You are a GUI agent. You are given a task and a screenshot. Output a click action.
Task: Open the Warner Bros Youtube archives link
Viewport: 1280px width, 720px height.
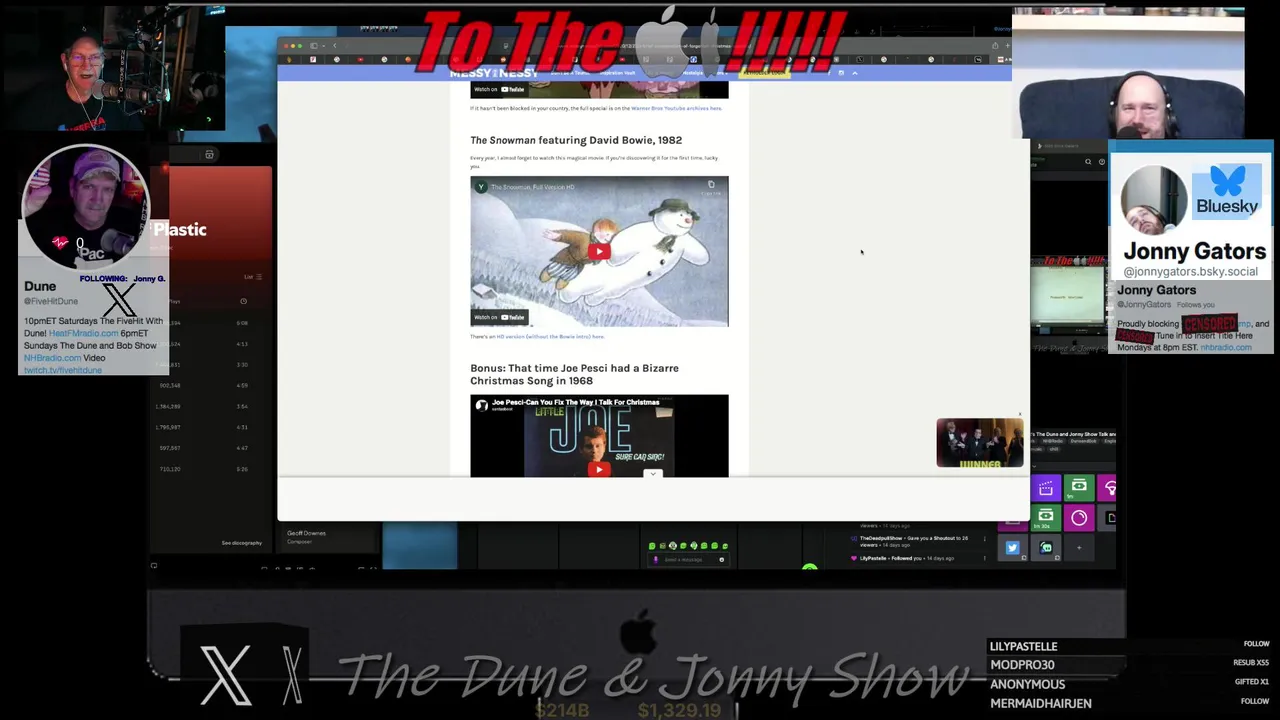(676, 108)
